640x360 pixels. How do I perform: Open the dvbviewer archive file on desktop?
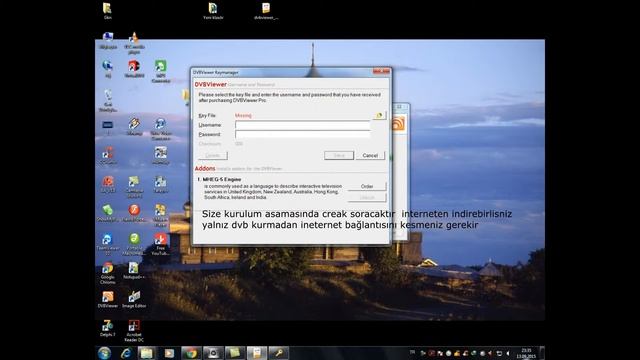266,11
